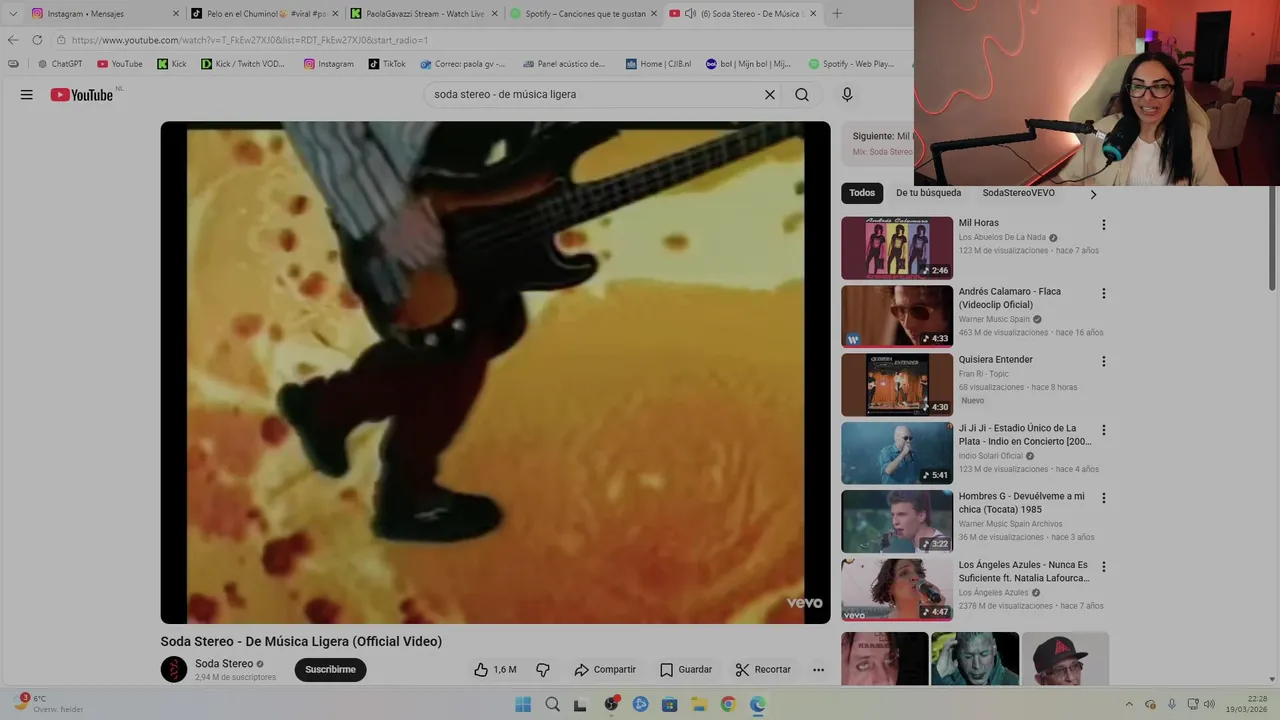Click the magnifier search button
This screenshot has width=1280, height=720.
(x=802, y=95)
